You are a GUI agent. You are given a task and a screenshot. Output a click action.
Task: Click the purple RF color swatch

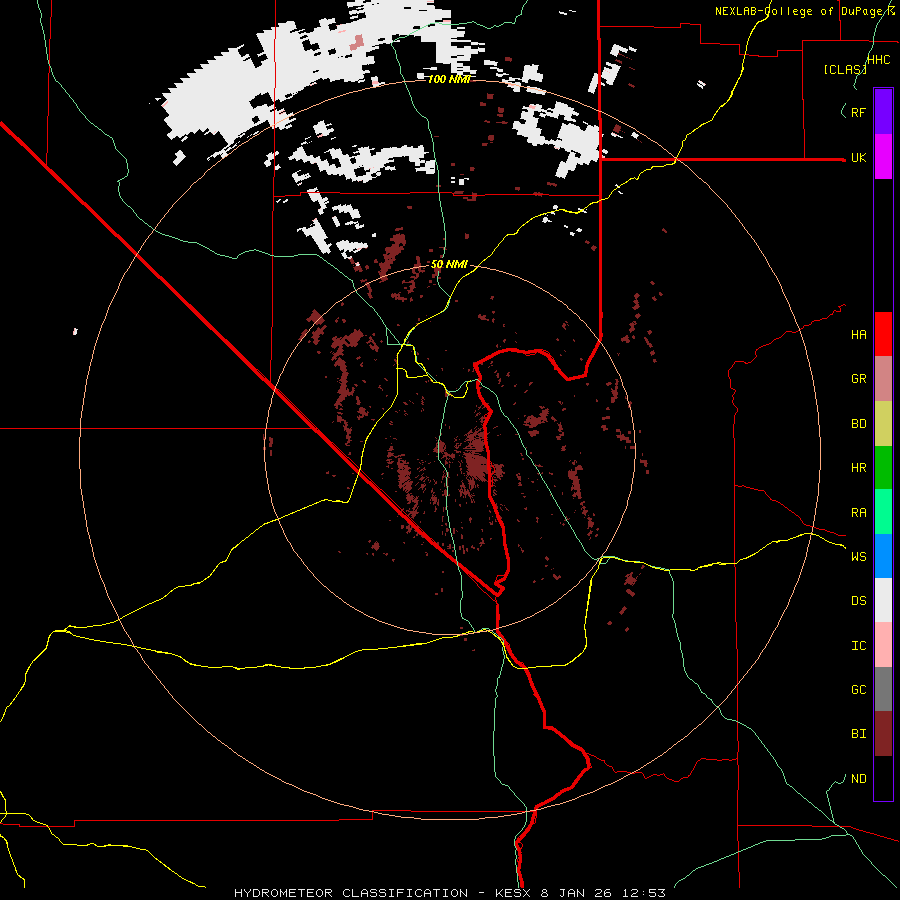pos(883,112)
